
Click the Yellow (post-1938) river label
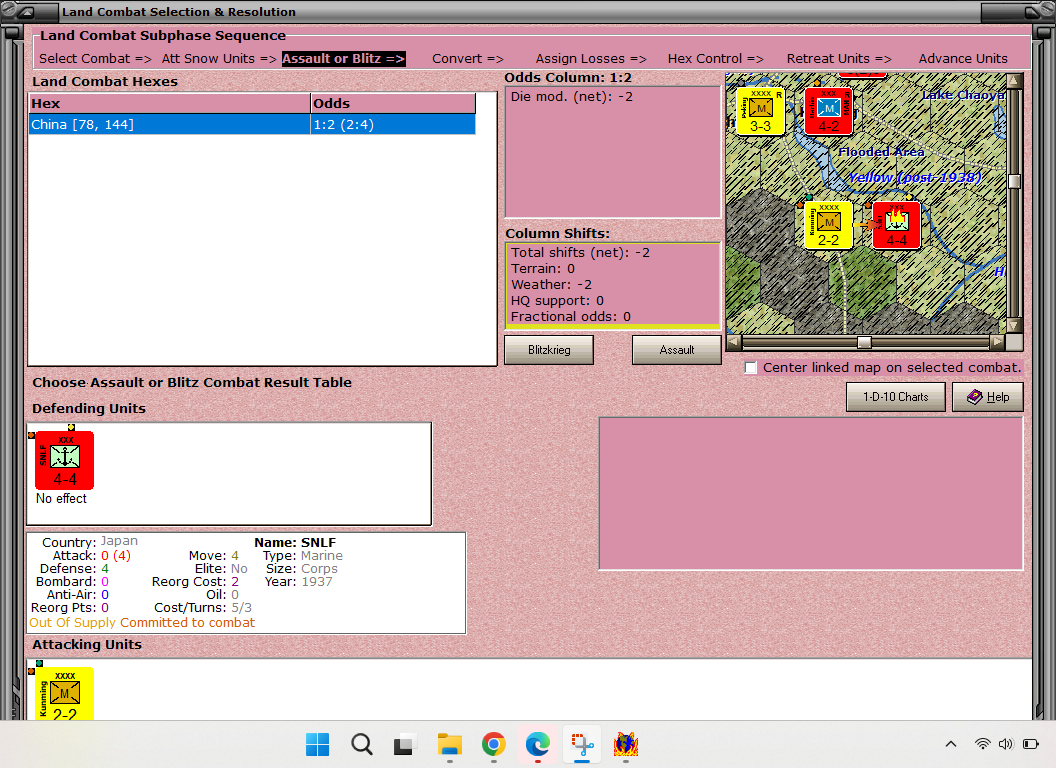914,177
